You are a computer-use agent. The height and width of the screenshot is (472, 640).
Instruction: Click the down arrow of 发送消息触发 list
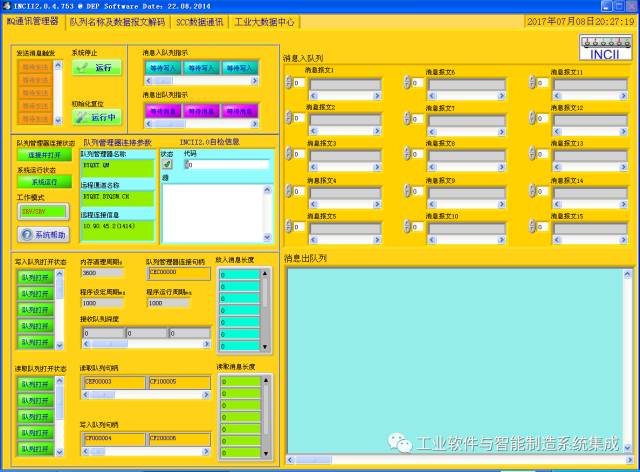(x=58, y=120)
